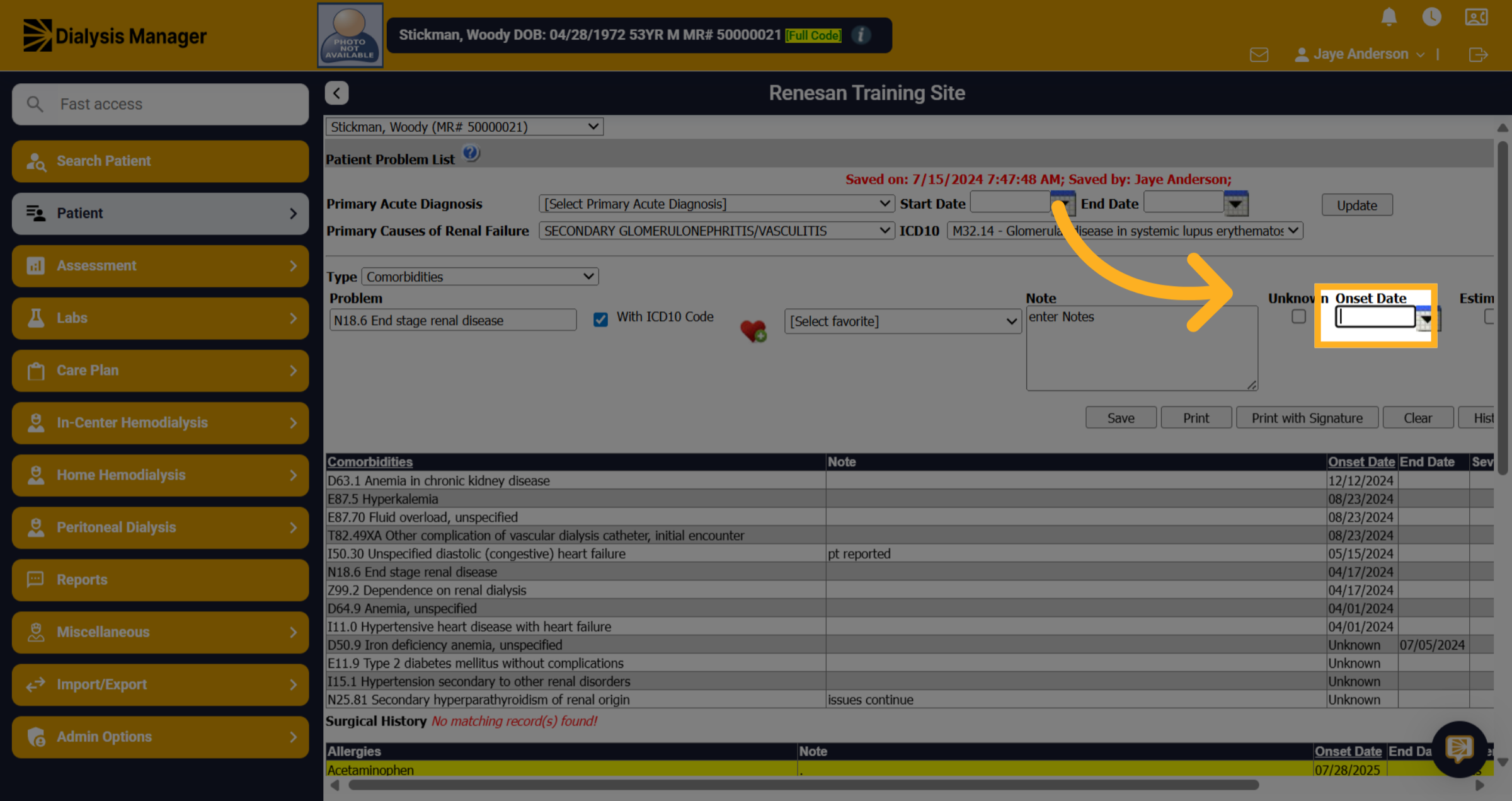The height and width of the screenshot is (801, 1512).
Task: Open the chat support bubble
Action: point(1459,749)
